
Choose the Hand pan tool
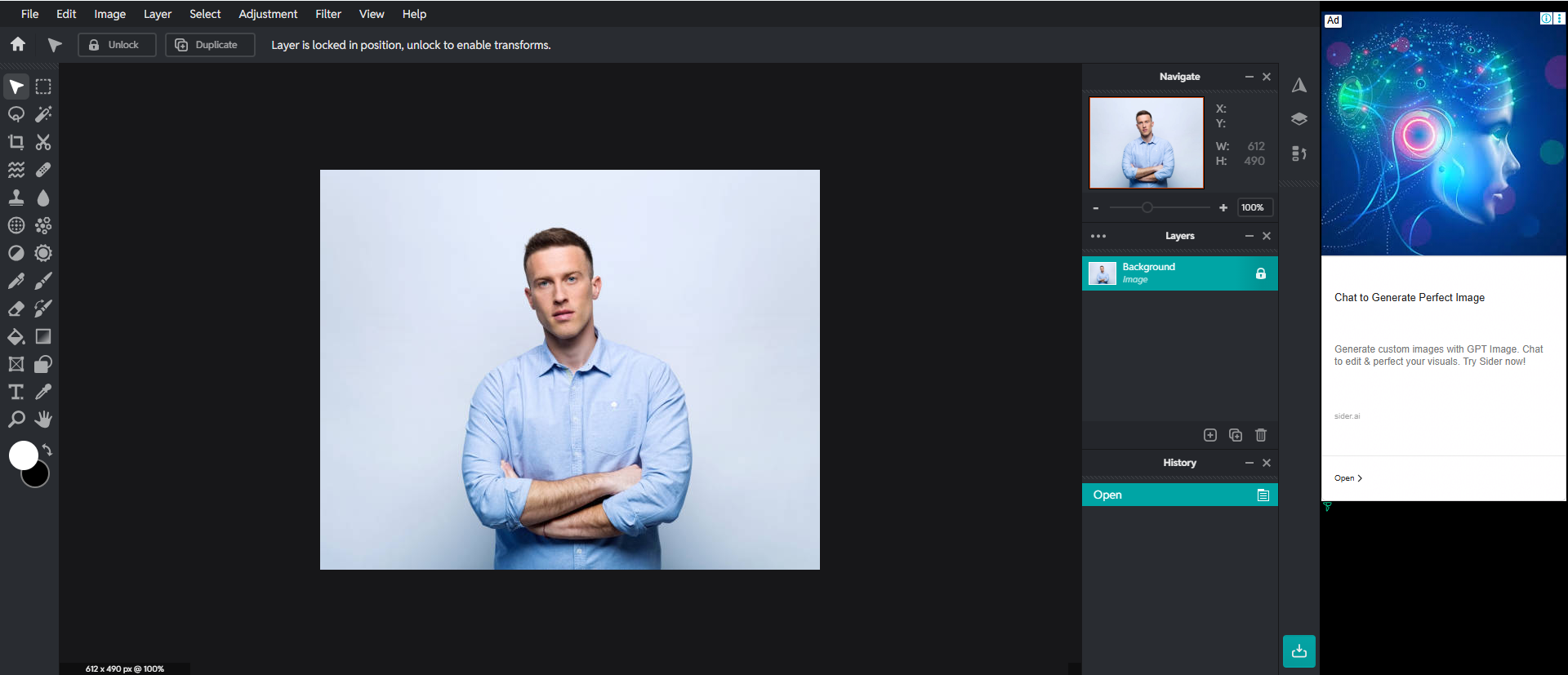[43, 420]
